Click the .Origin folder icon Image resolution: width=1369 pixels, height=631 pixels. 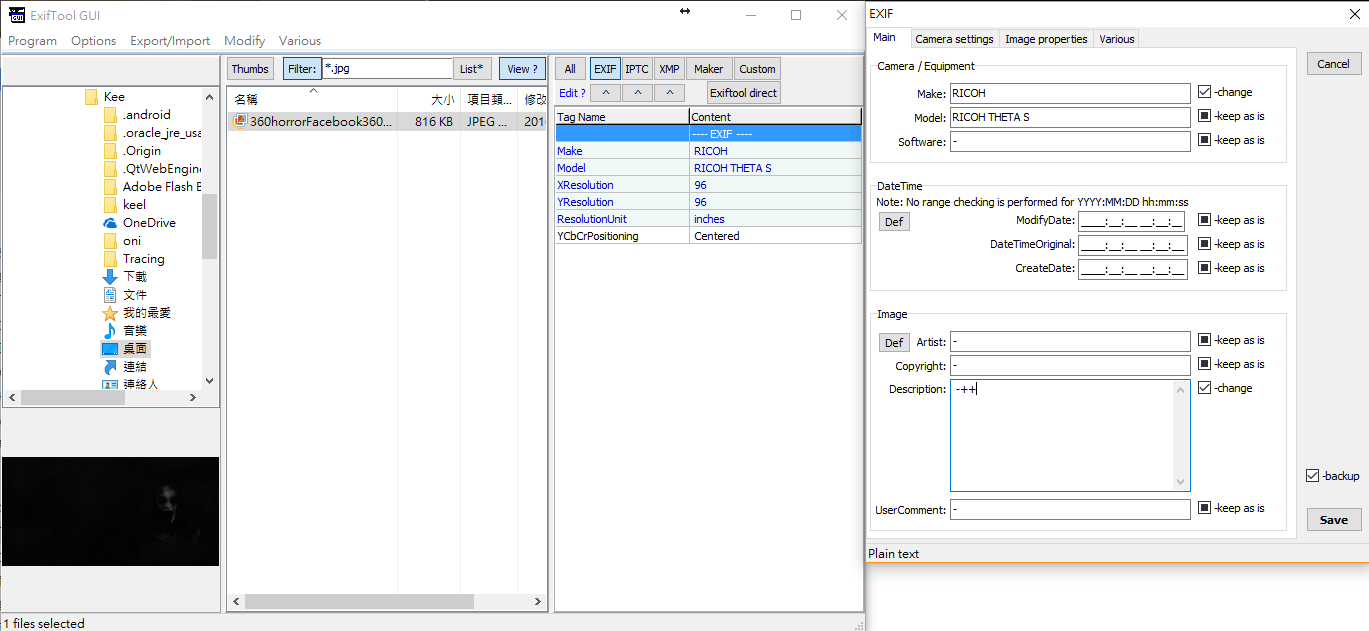tap(110, 151)
